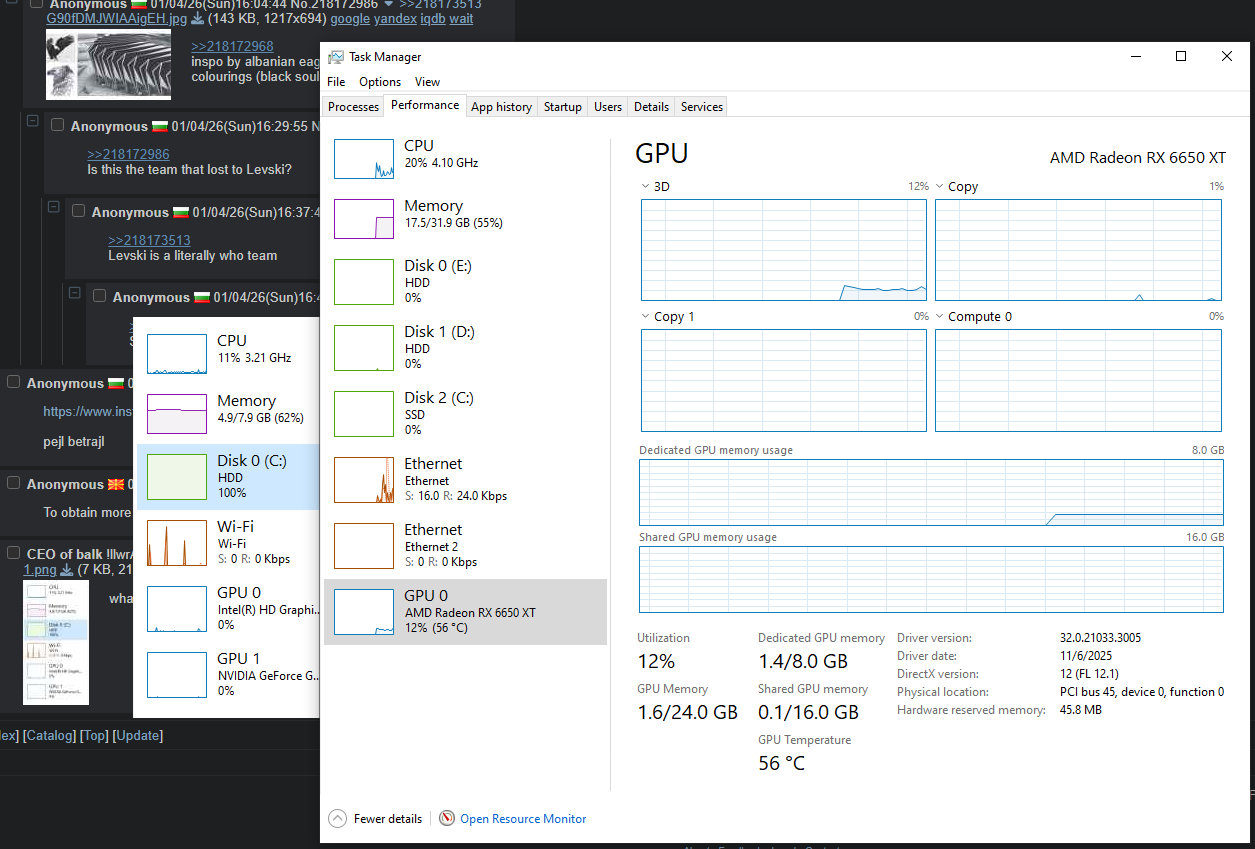
Task: Switch to the Processes tab
Action: (354, 107)
